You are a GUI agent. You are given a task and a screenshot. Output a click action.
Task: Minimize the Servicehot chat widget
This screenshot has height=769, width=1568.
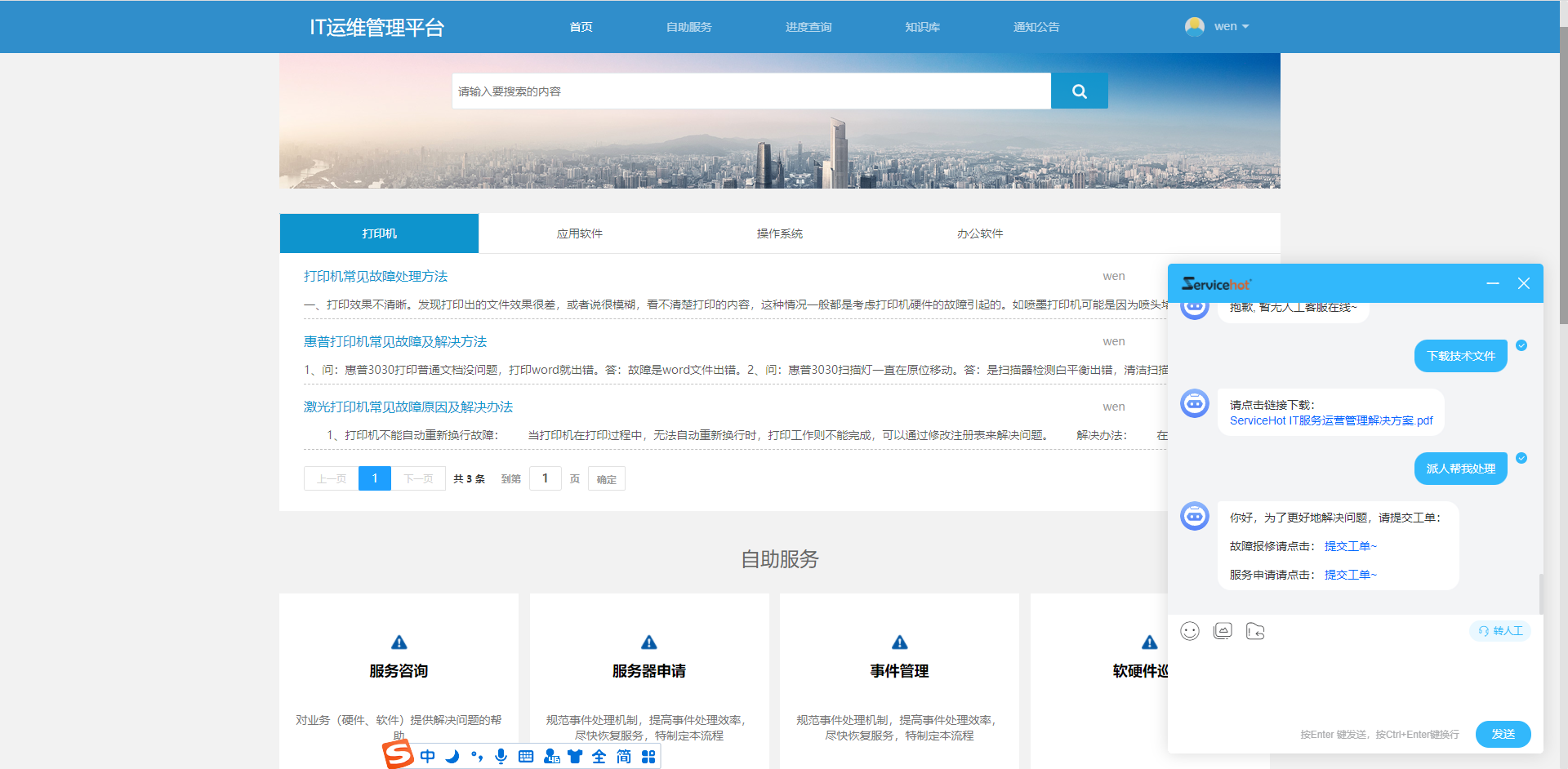pyautogui.click(x=1493, y=283)
